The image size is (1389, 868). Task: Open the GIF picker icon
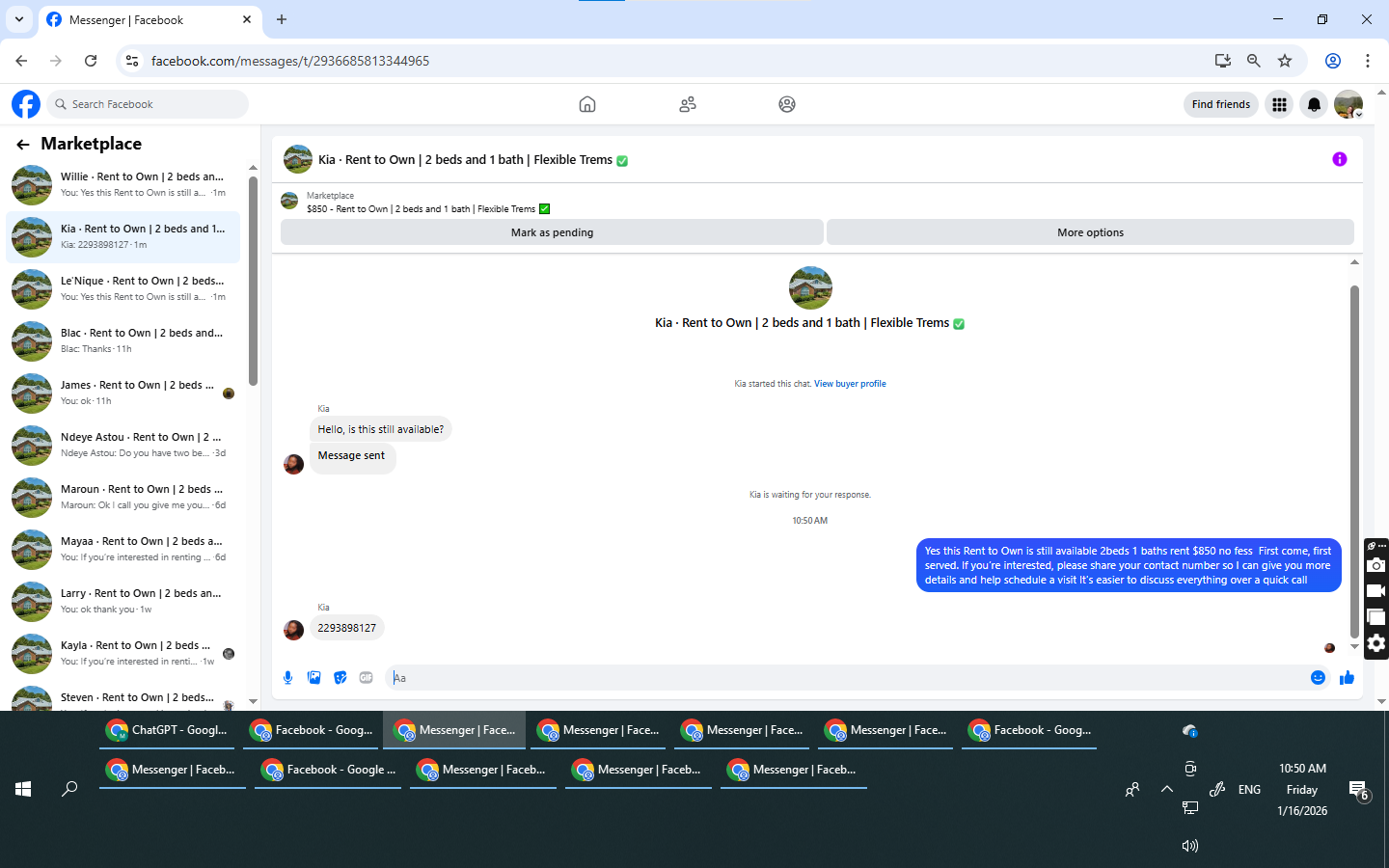pos(366,678)
